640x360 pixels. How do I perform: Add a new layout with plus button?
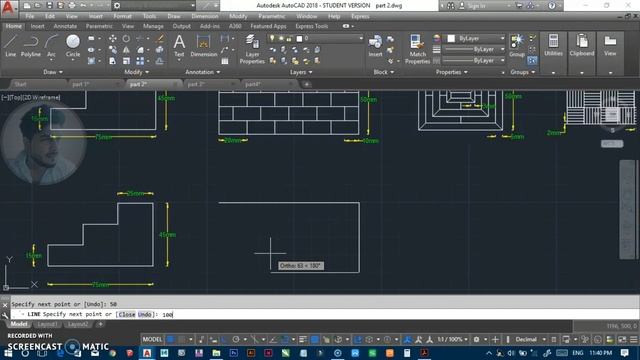tap(100, 324)
